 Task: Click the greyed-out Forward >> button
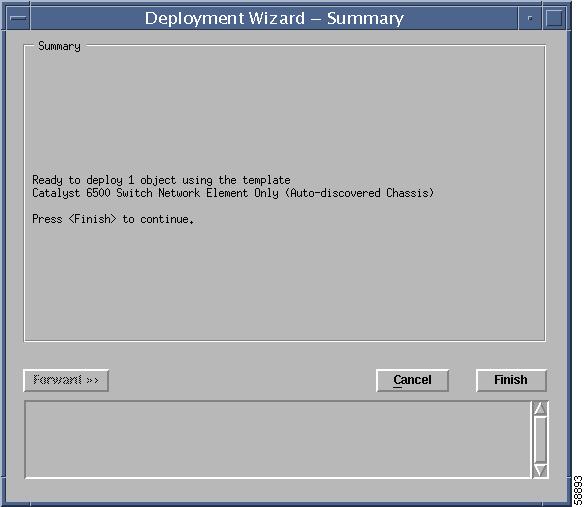click(x=66, y=380)
